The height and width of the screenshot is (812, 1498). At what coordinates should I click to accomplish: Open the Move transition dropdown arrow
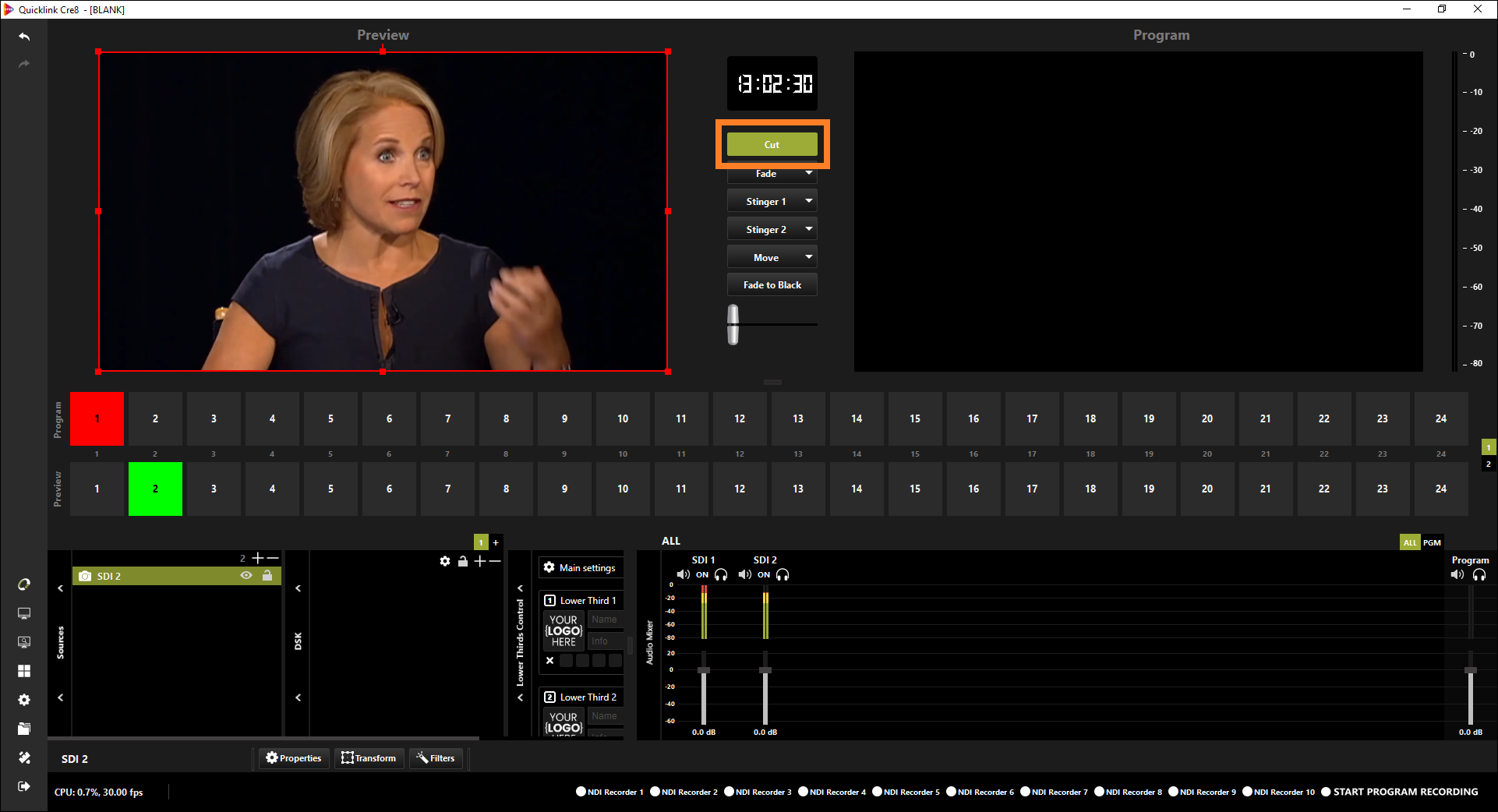pos(809,257)
